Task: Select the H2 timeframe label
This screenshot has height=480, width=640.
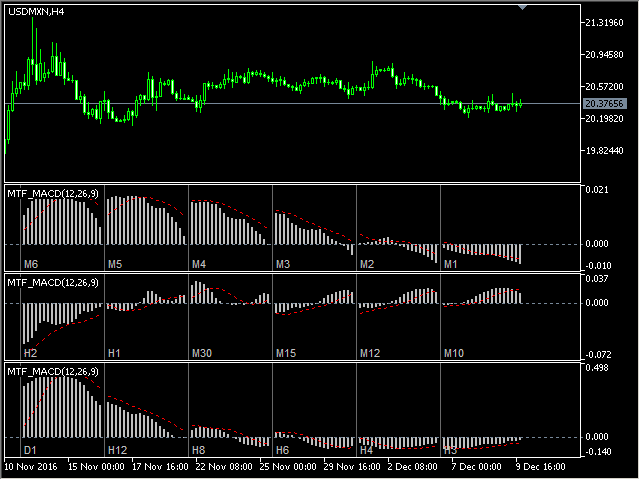Action: coord(30,353)
